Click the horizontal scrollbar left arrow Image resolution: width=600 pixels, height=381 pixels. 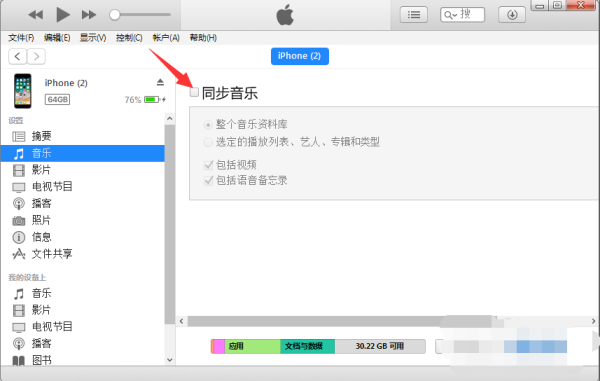coord(181,321)
